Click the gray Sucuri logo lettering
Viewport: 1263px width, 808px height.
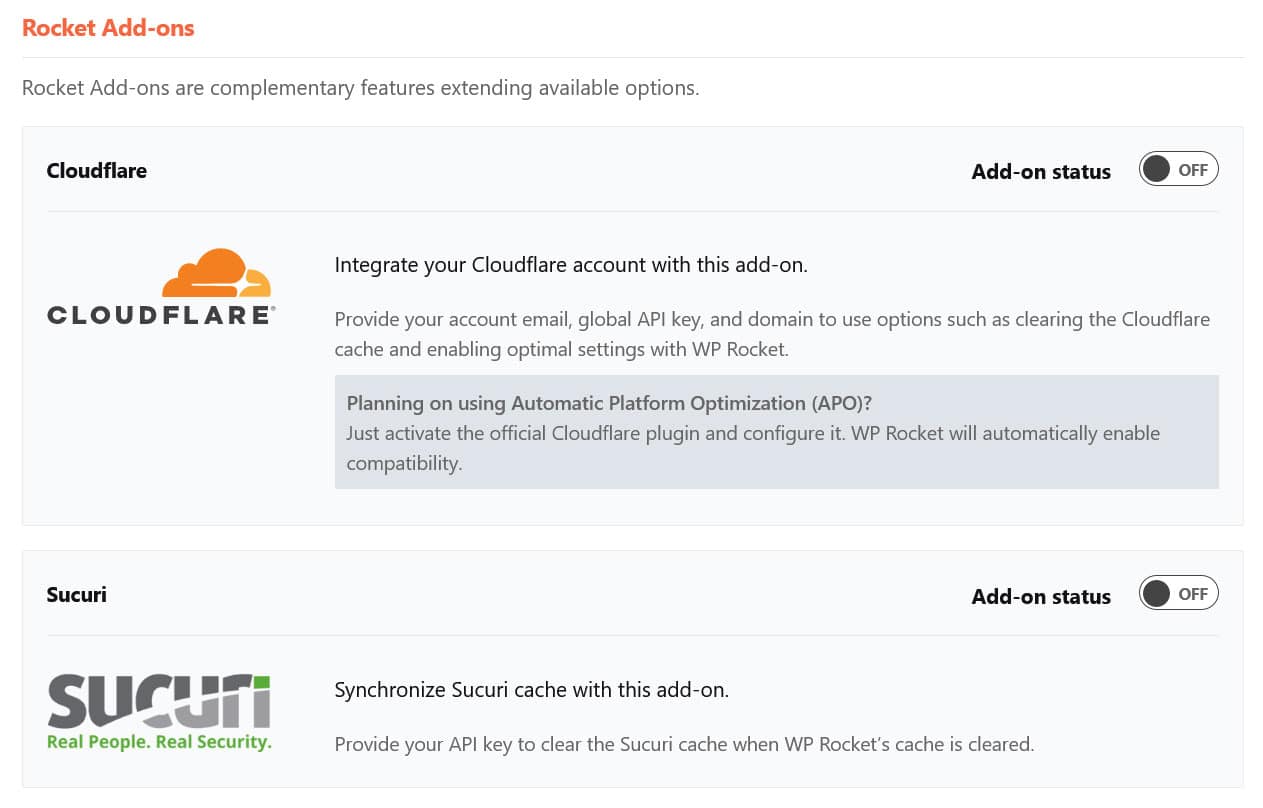pos(159,702)
